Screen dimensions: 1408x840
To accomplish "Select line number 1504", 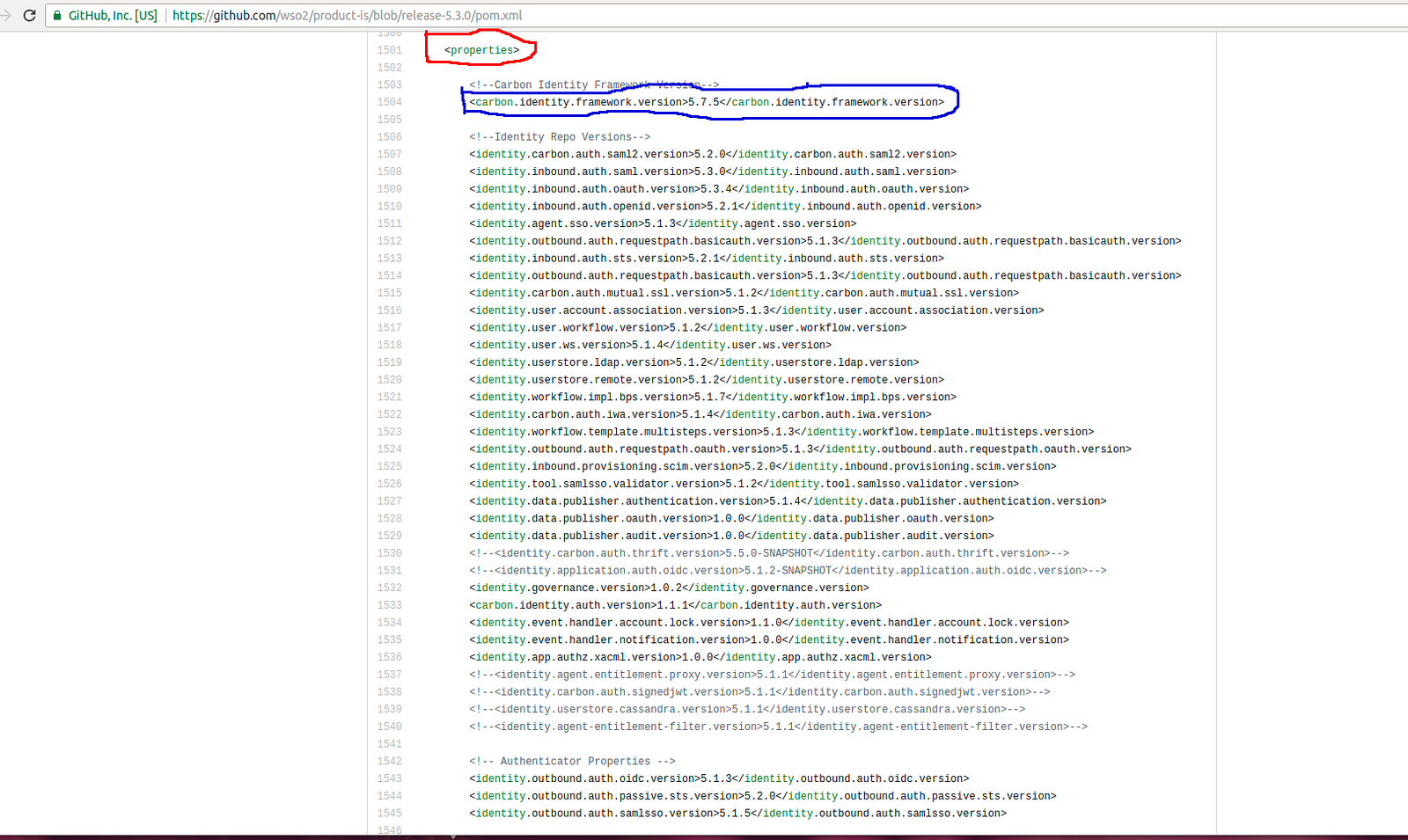I will click(390, 103).
